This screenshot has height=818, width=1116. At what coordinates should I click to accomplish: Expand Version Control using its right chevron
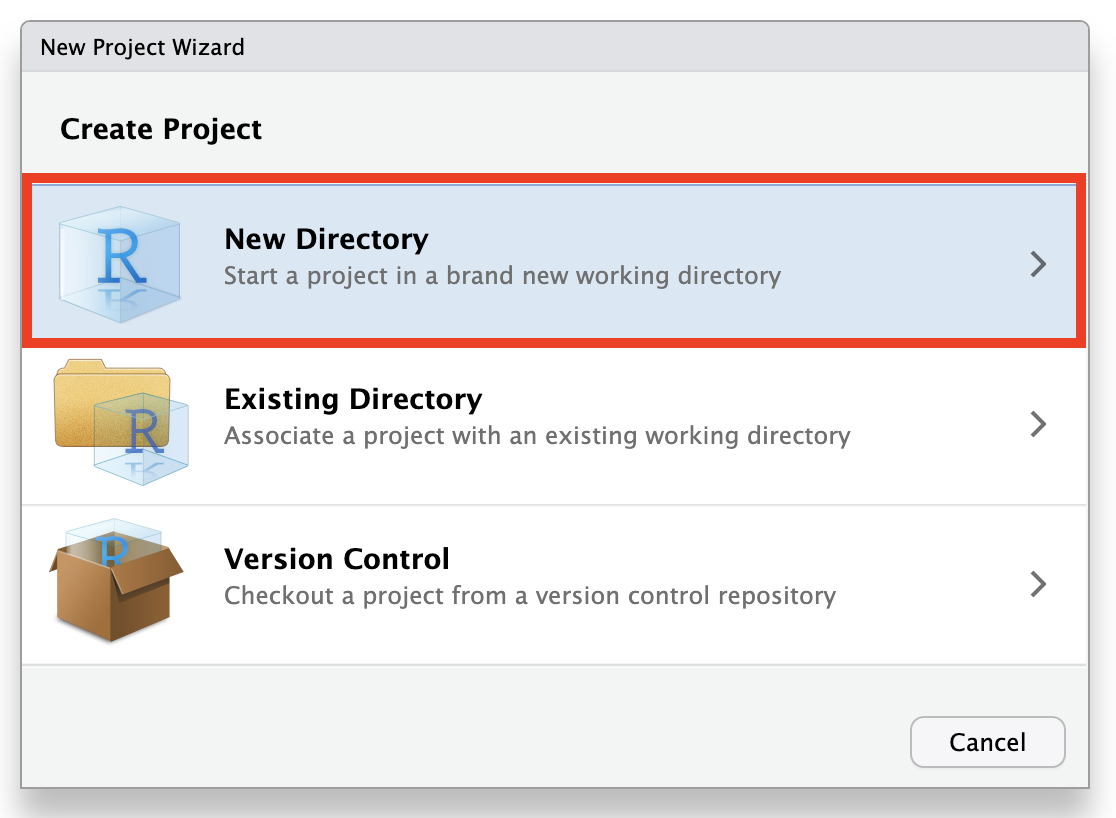click(x=1038, y=584)
